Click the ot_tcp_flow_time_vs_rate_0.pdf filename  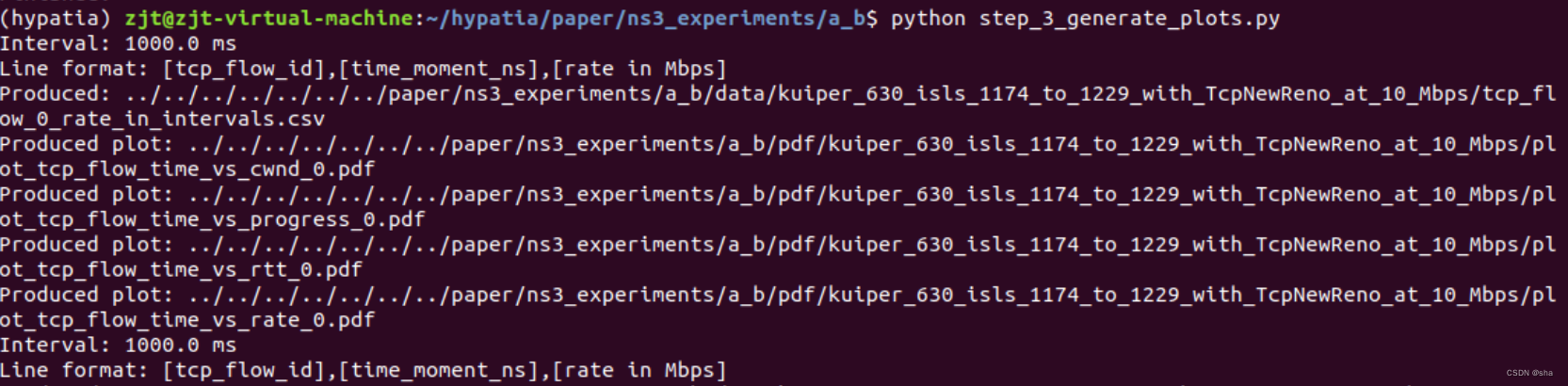point(187,320)
